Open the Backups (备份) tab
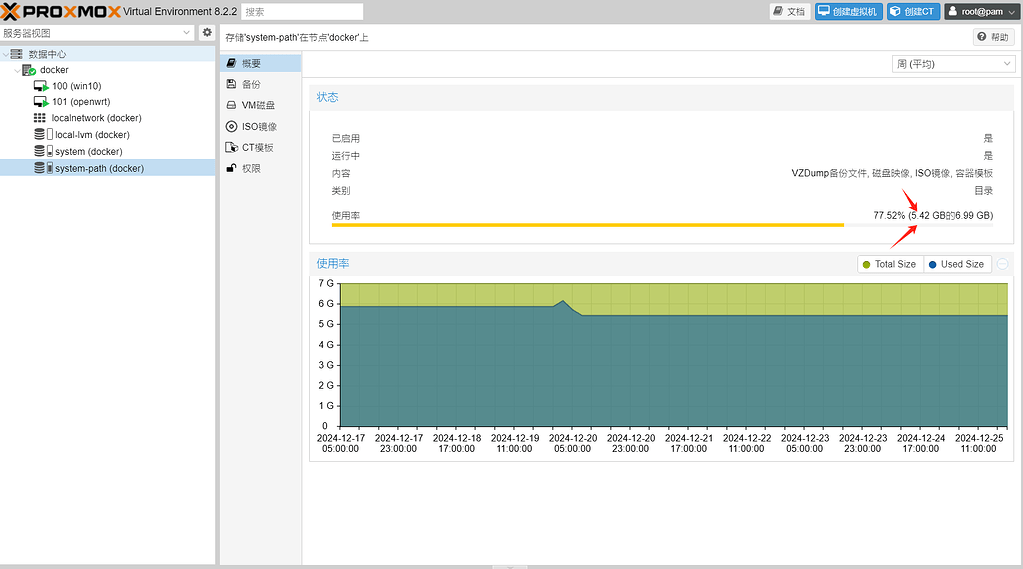 [x=260, y=84]
